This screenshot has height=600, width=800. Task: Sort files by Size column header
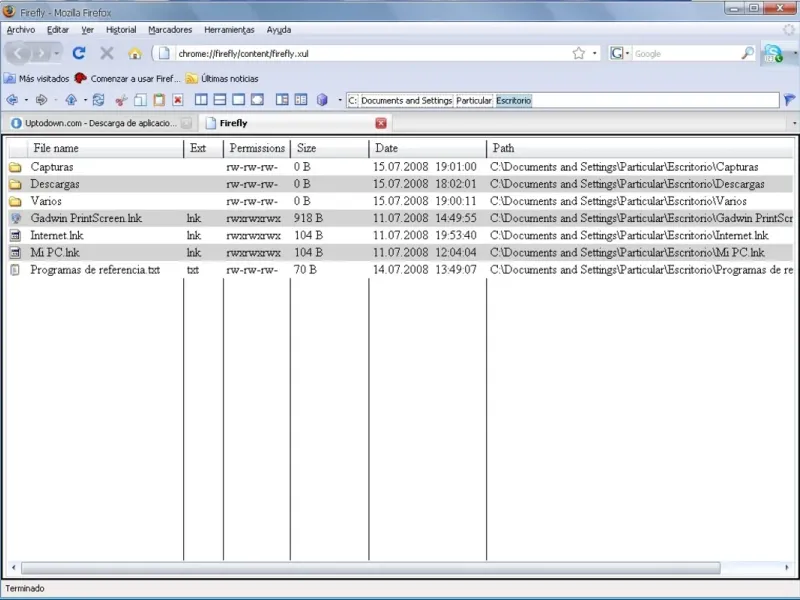pos(329,148)
